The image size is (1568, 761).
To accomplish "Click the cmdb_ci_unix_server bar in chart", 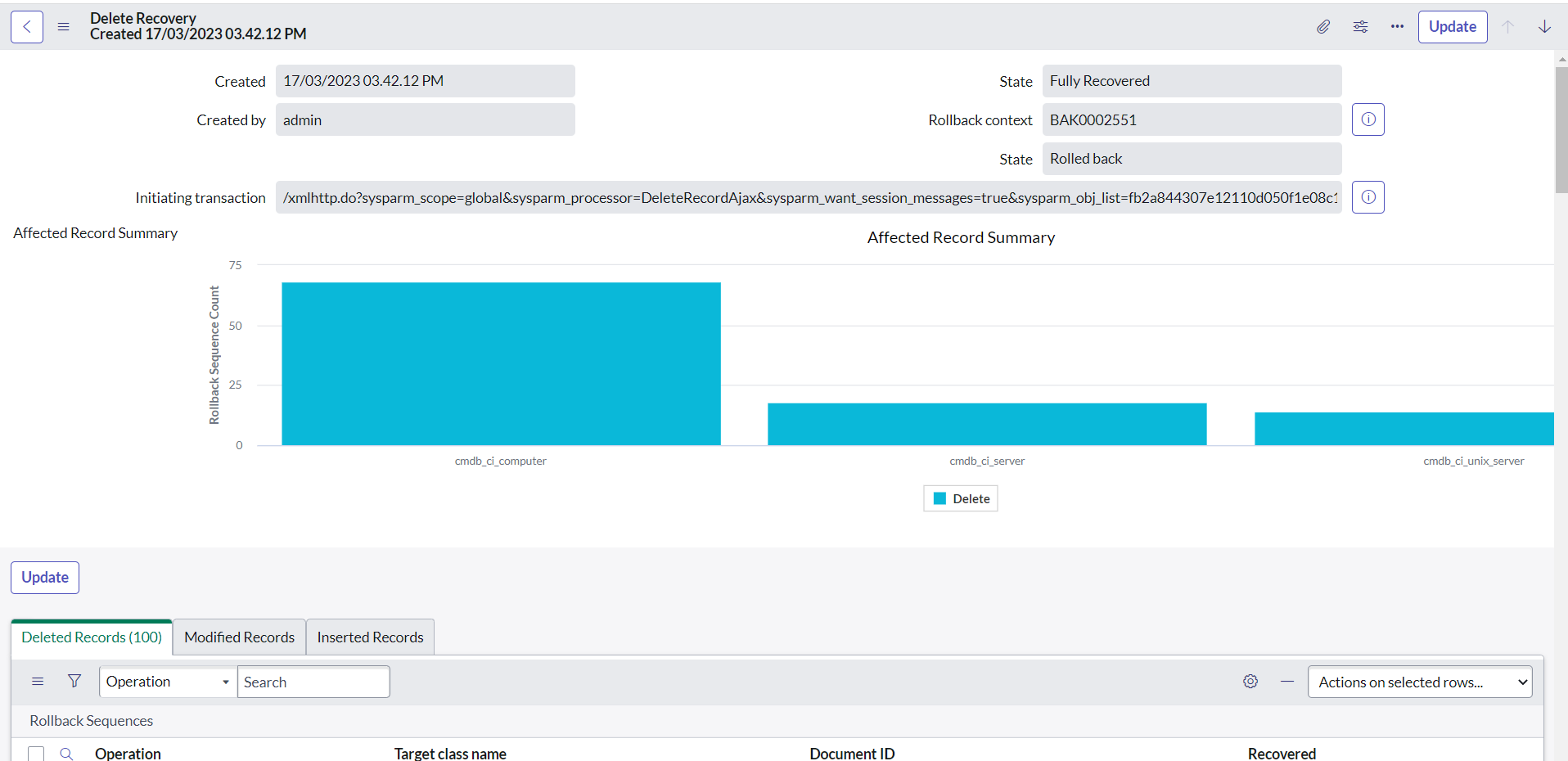I will [1404, 429].
